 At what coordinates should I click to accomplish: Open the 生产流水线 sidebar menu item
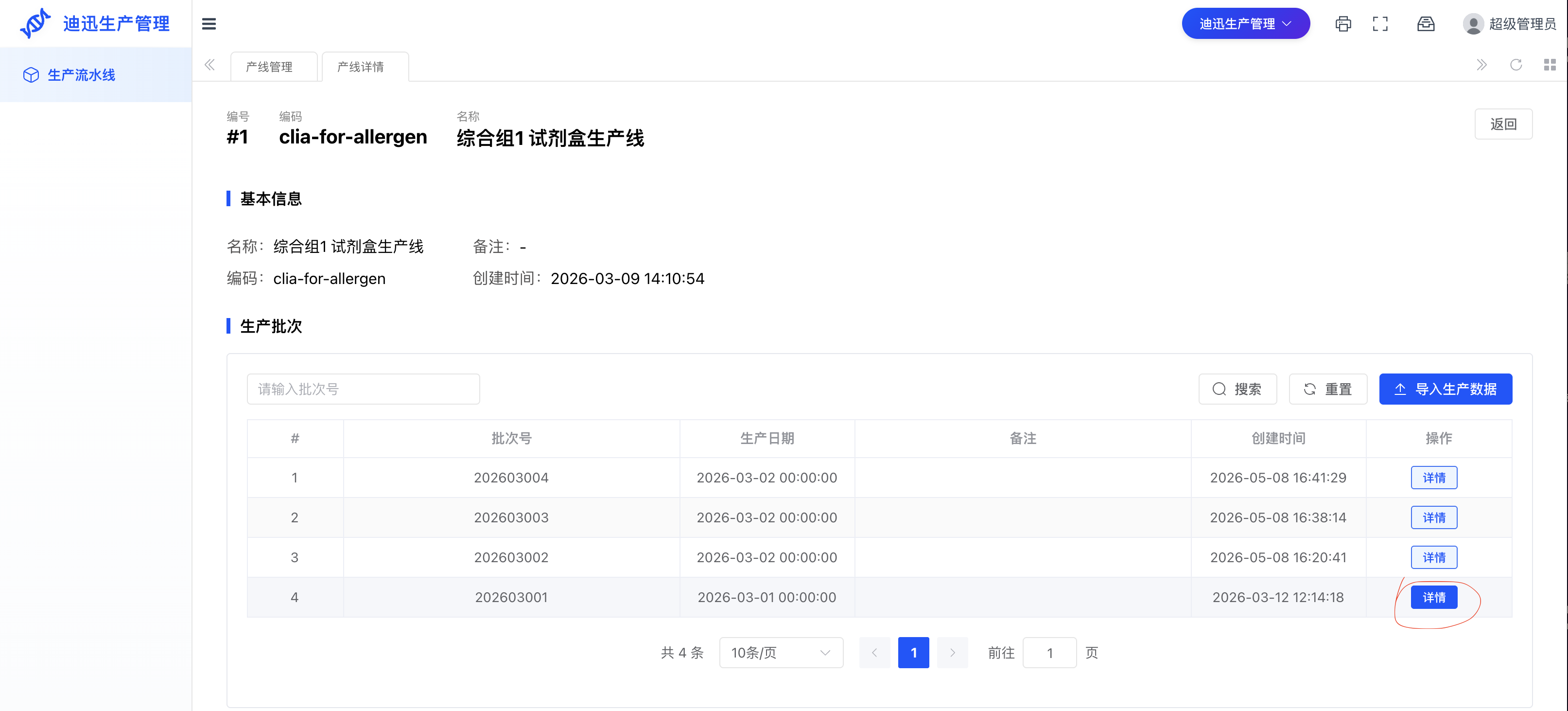coord(96,75)
